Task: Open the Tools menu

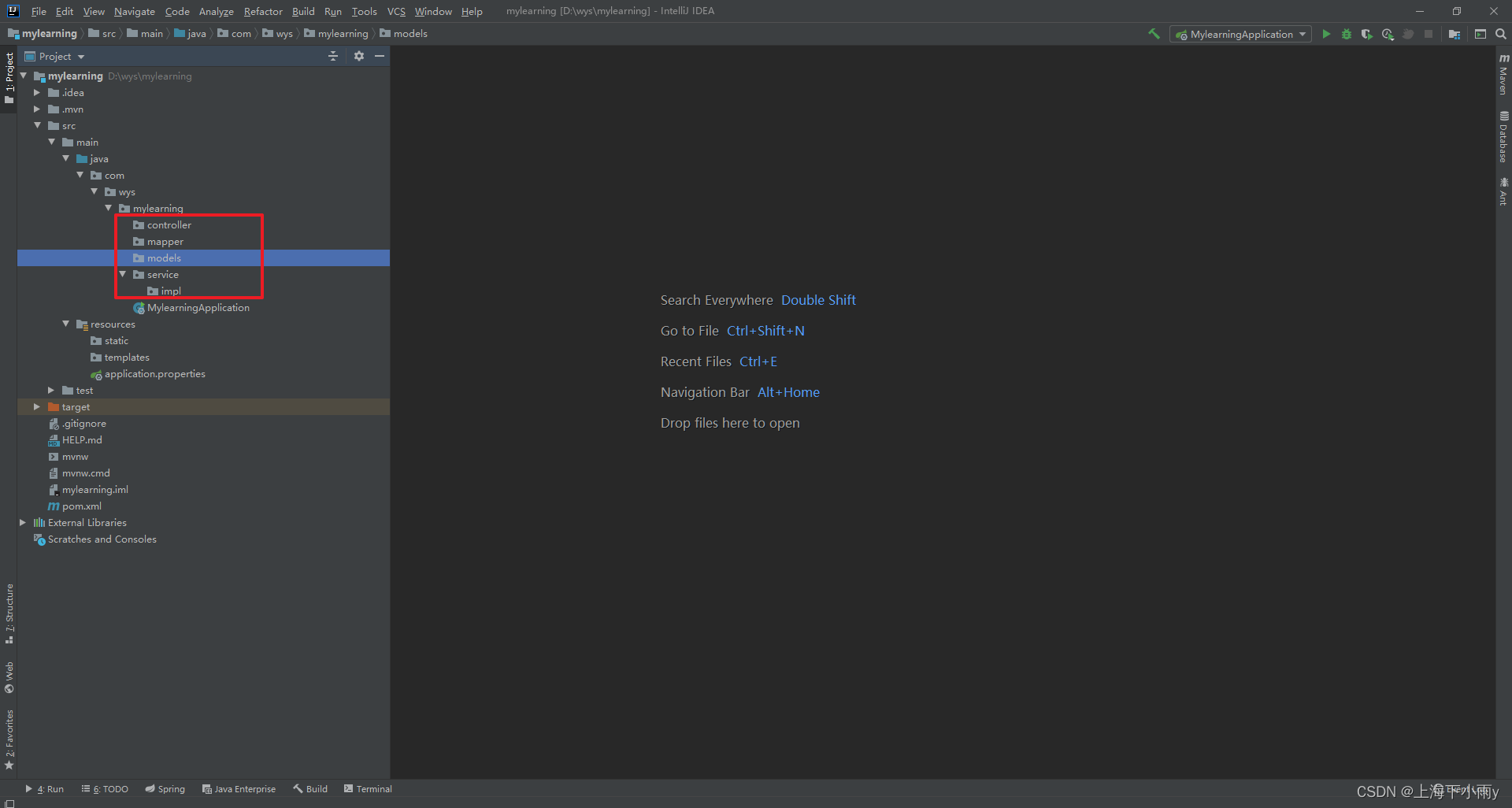Action: pyautogui.click(x=364, y=11)
